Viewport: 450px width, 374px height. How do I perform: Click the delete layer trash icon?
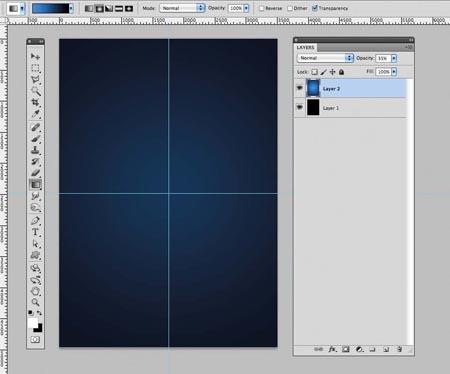click(399, 349)
